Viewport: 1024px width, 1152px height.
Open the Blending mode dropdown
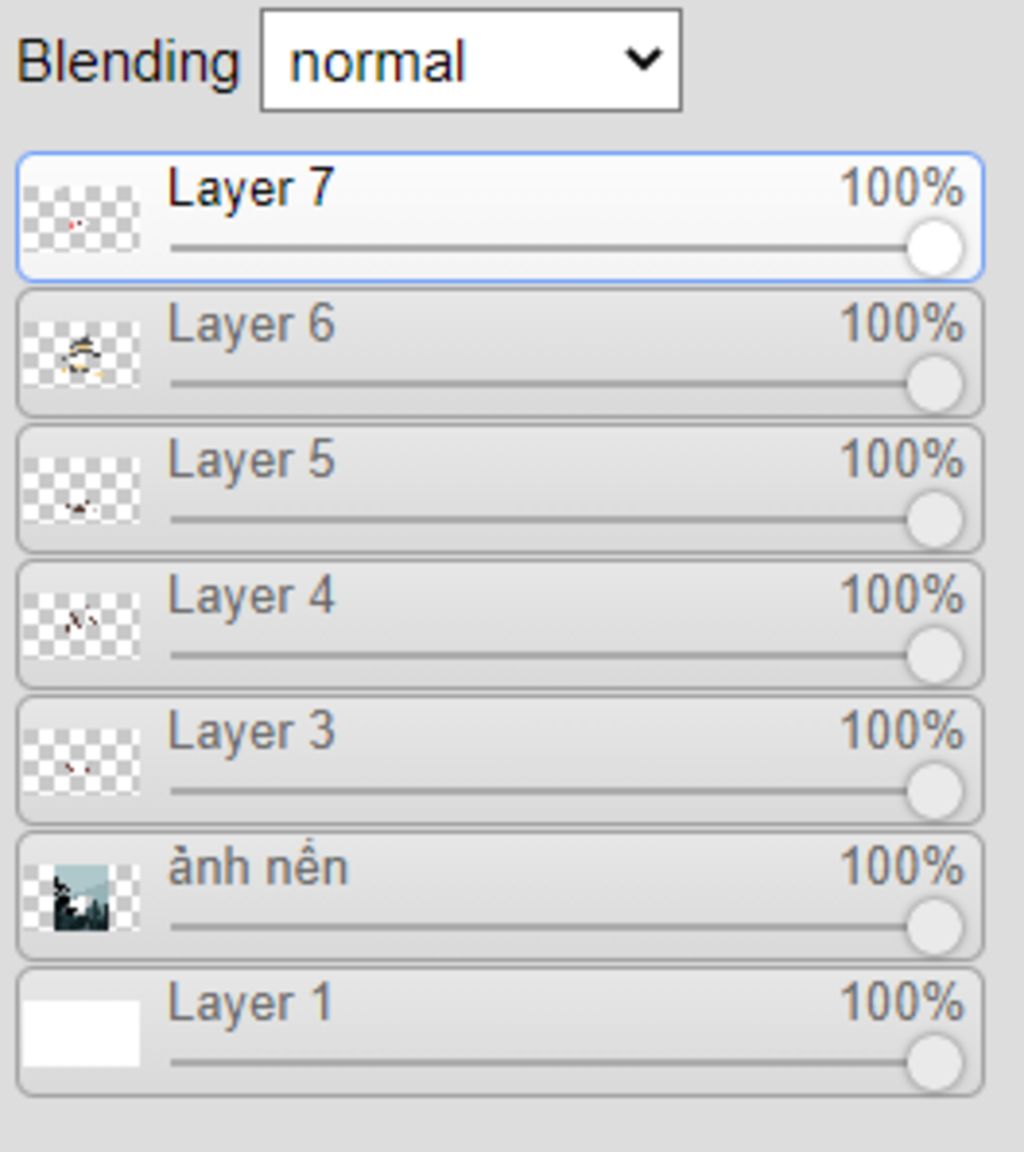click(x=471, y=60)
